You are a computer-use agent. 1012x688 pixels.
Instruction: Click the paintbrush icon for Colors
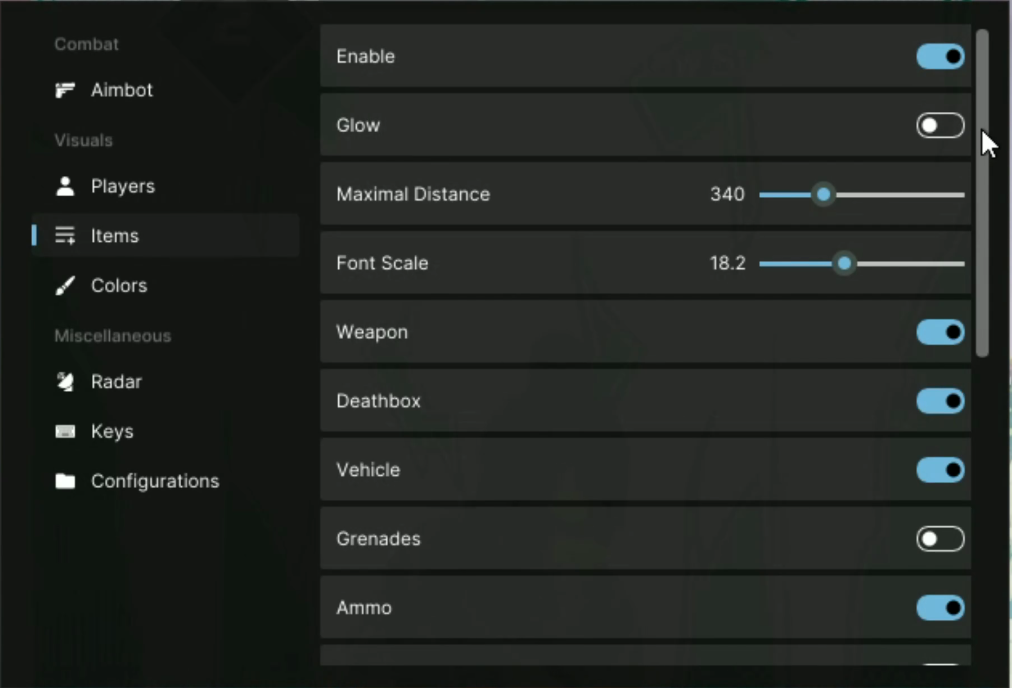pos(65,285)
